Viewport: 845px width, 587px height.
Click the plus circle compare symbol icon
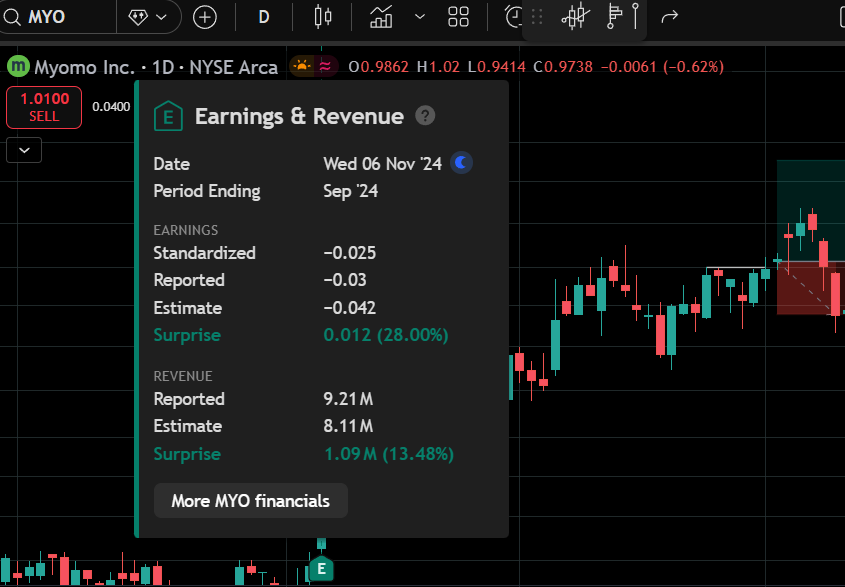tap(205, 17)
